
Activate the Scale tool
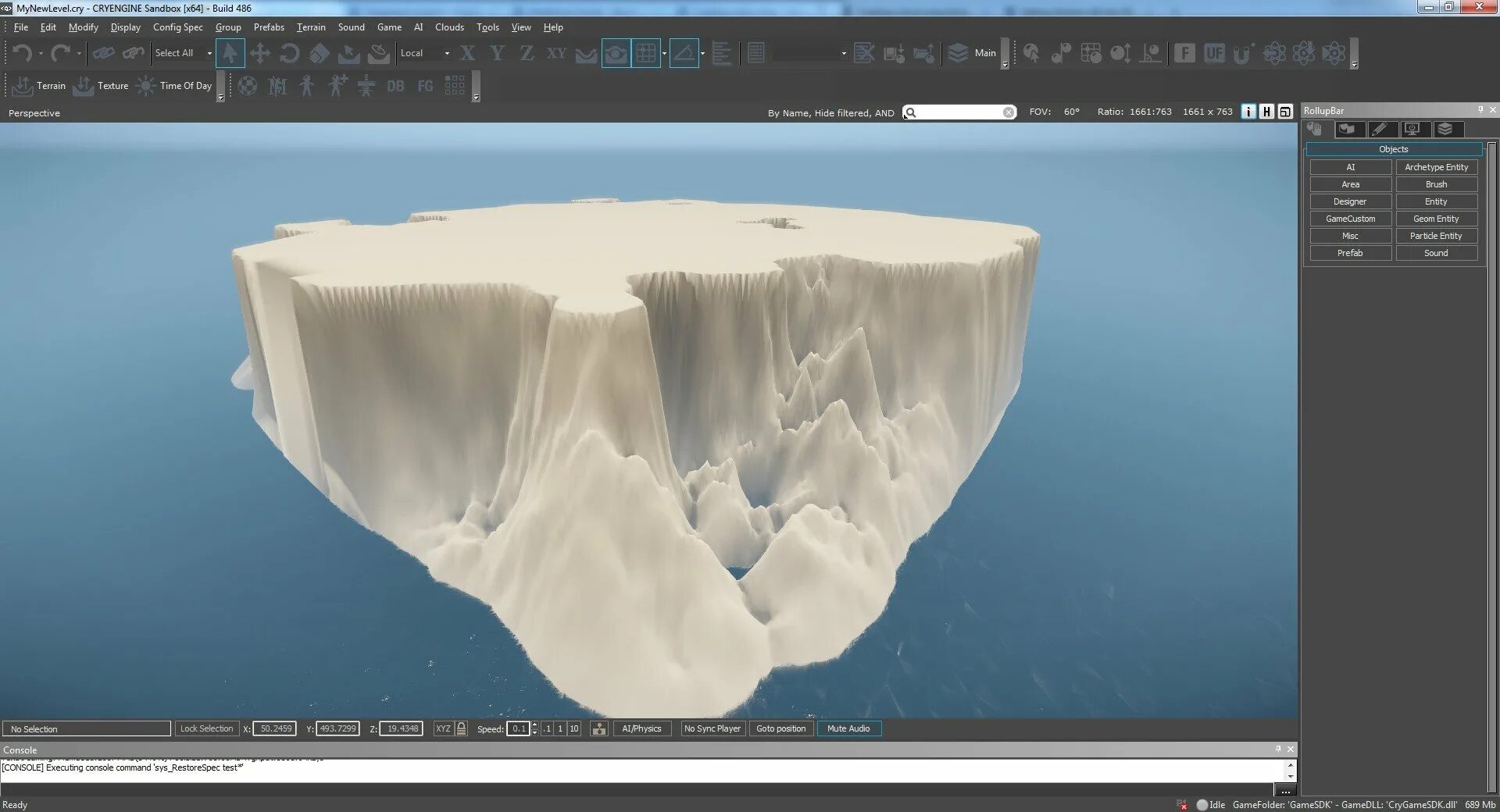tap(319, 53)
